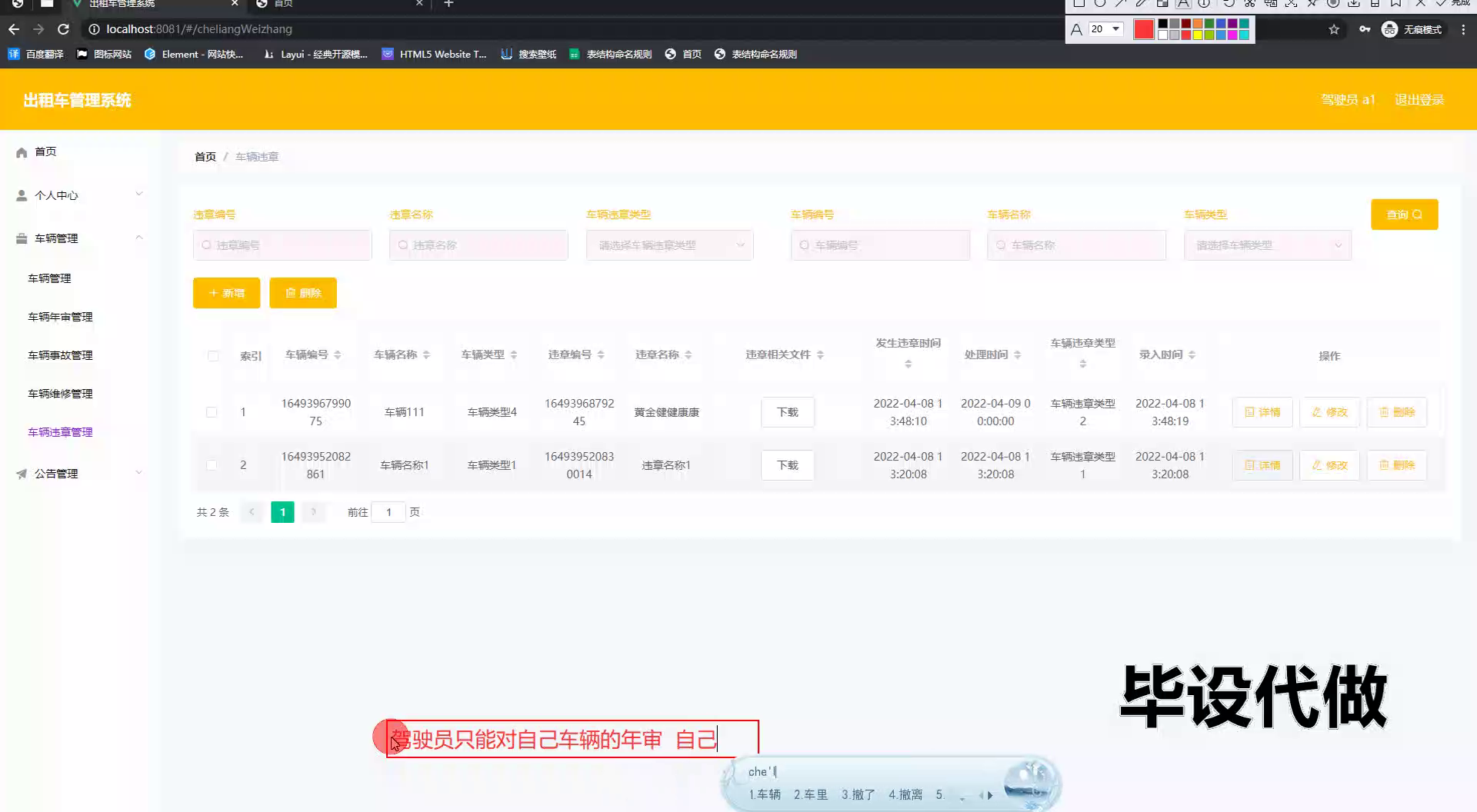Sort the table by 处理时间 column

click(1017, 354)
